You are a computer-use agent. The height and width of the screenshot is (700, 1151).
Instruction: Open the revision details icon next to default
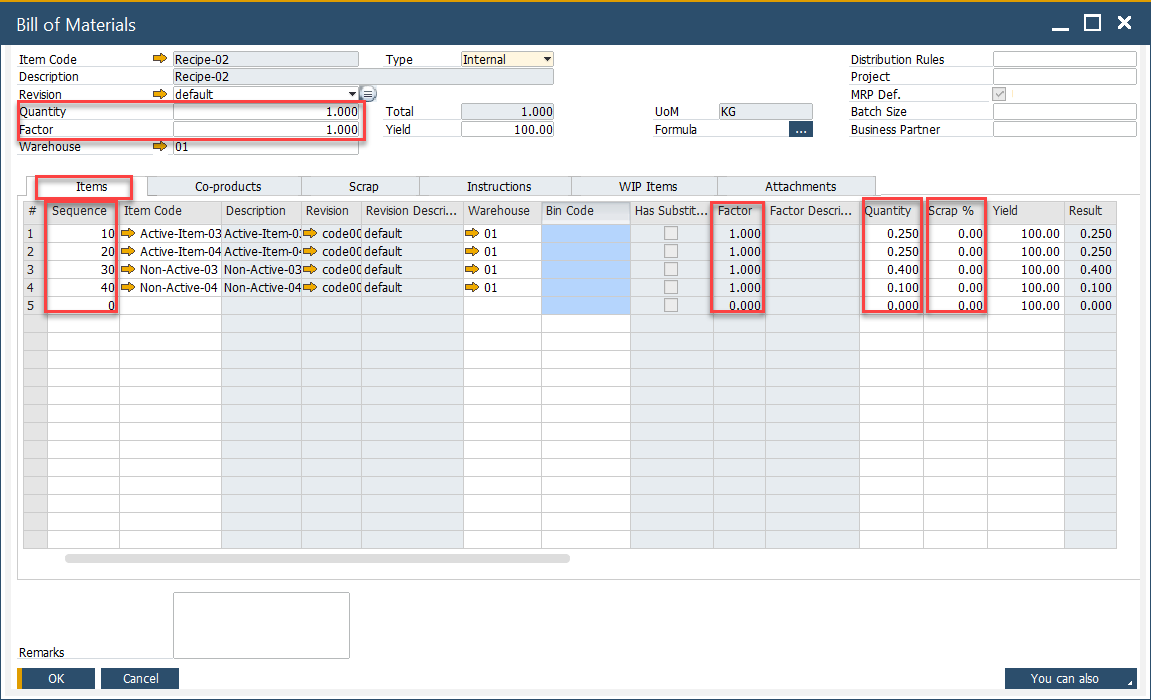368,94
